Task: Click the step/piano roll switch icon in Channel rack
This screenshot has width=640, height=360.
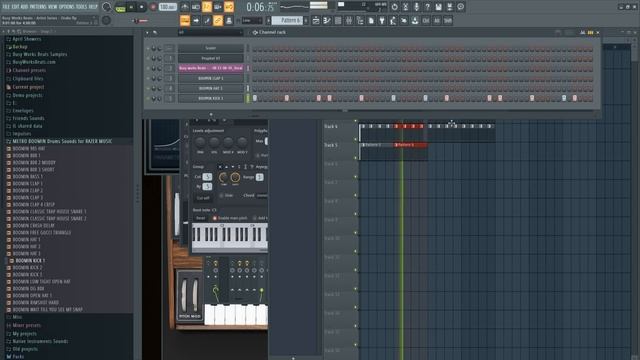Action: point(590,32)
